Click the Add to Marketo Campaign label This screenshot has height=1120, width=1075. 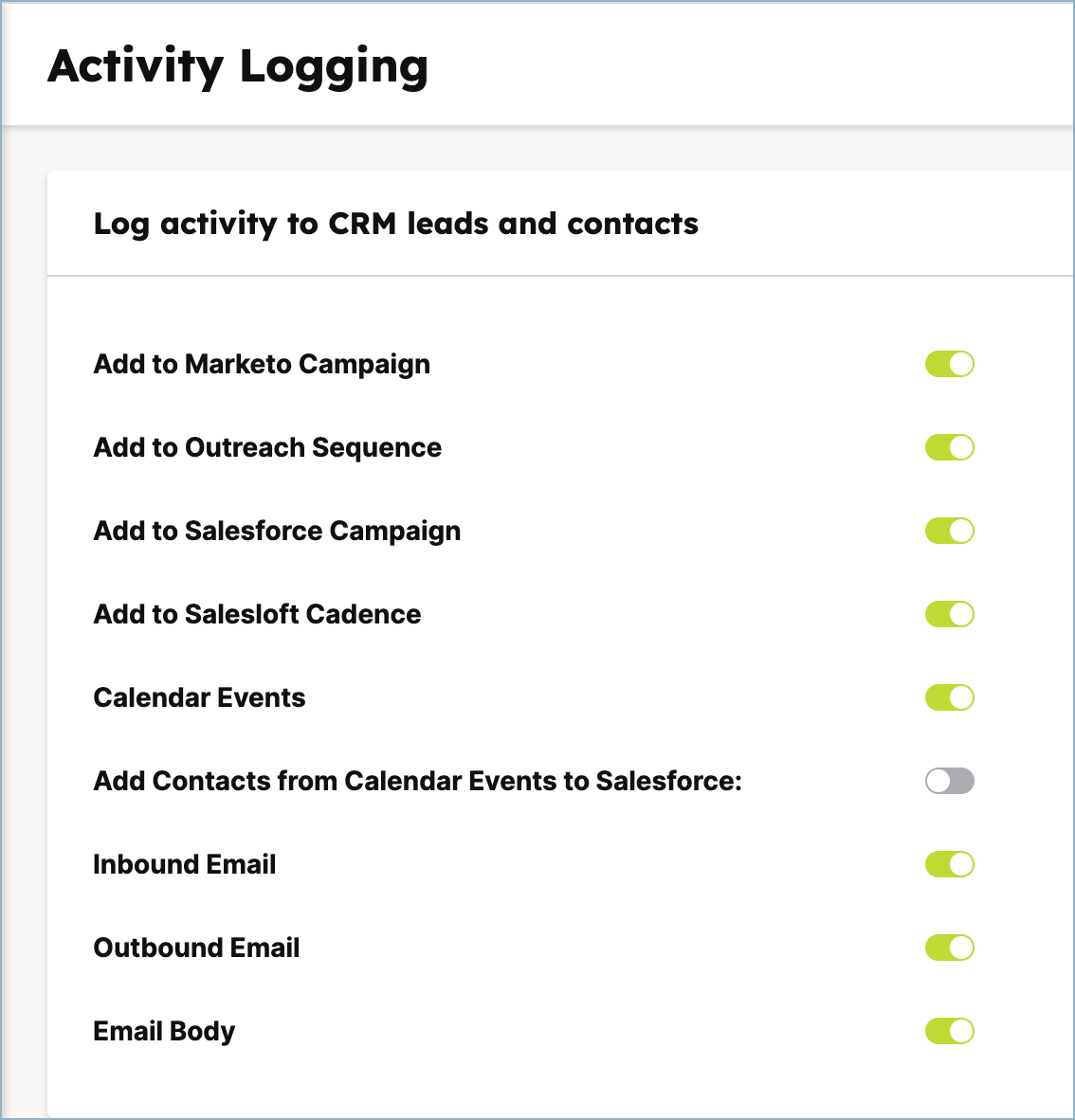pyautogui.click(x=262, y=364)
